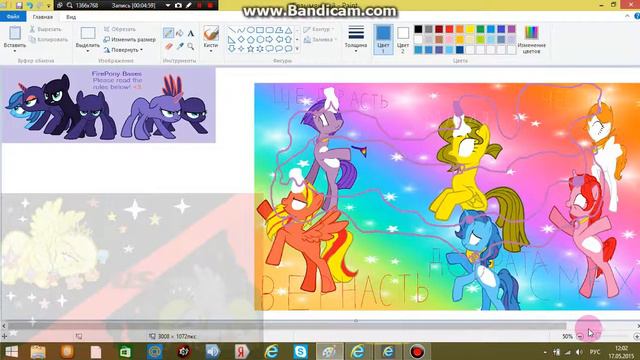
Task: Pick the purple color swatch
Action: [x=511, y=29]
